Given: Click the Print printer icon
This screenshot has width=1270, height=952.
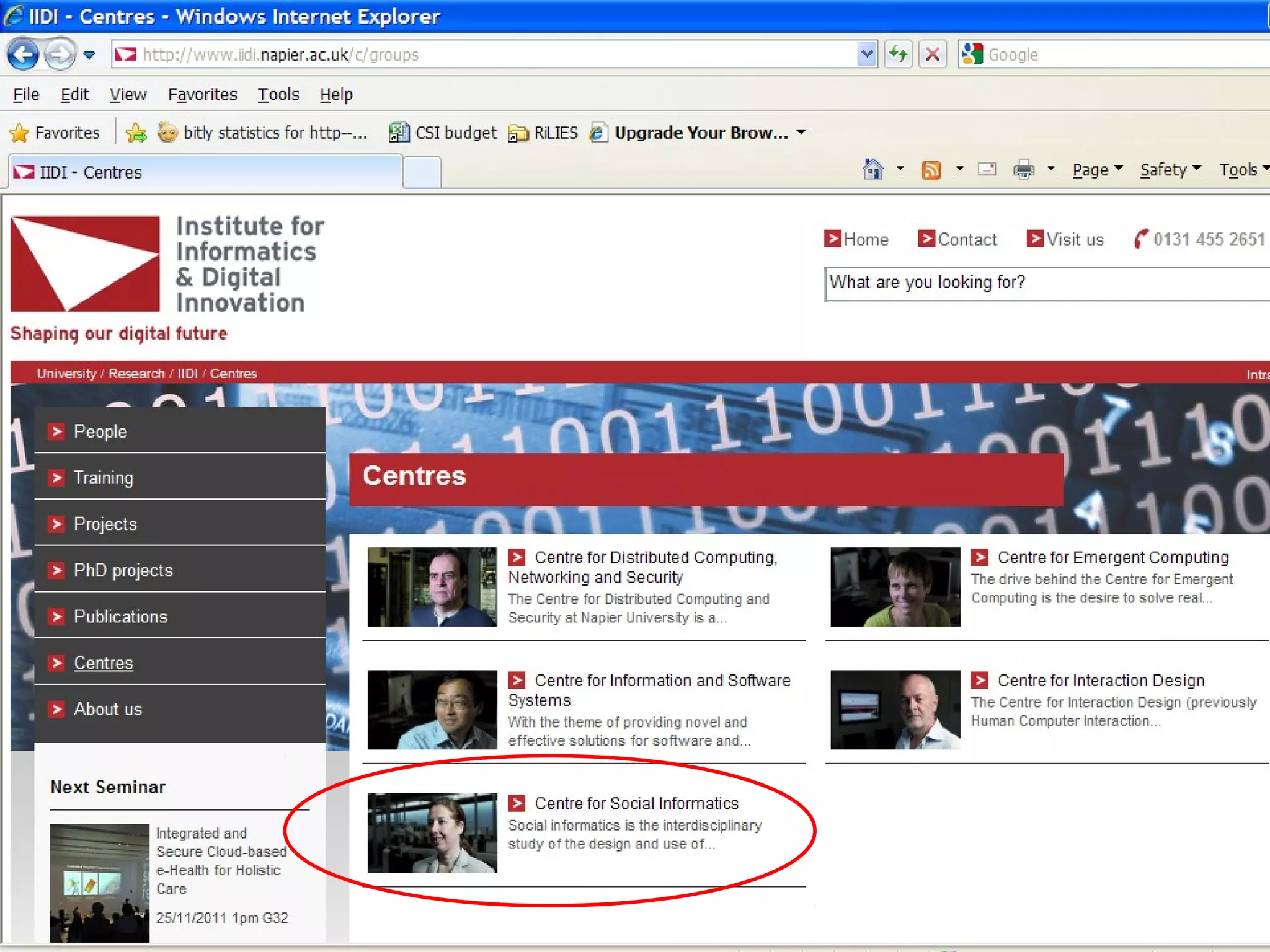Looking at the screenshot, I should pos(1023,169).
